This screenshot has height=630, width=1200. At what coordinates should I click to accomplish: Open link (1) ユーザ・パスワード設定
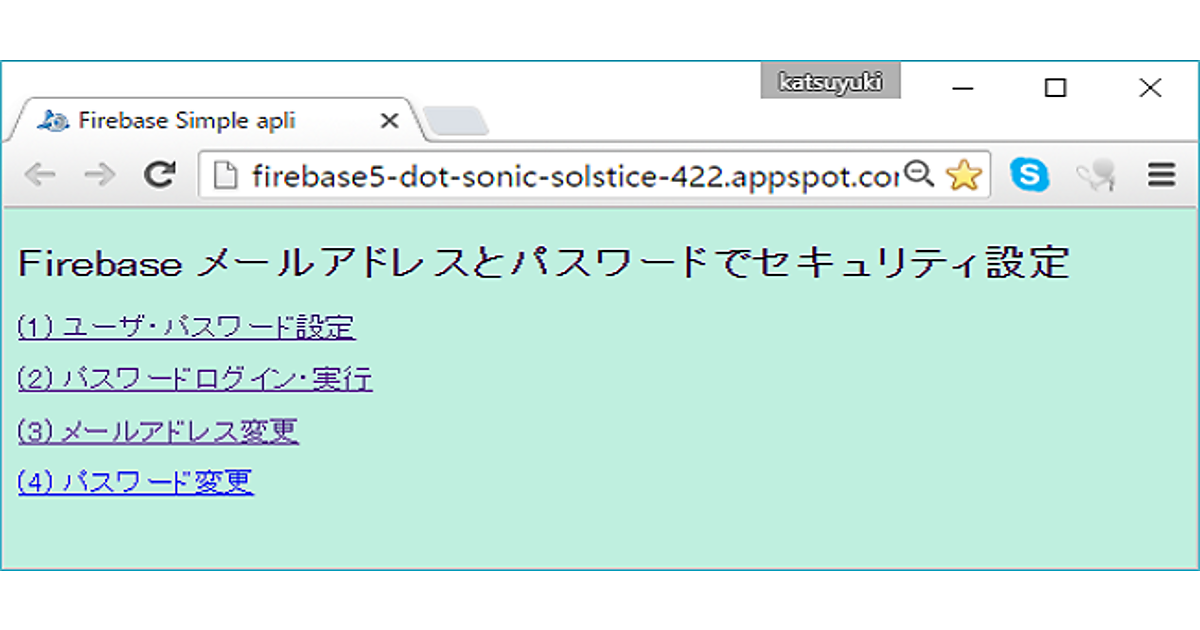click(186, 327)
